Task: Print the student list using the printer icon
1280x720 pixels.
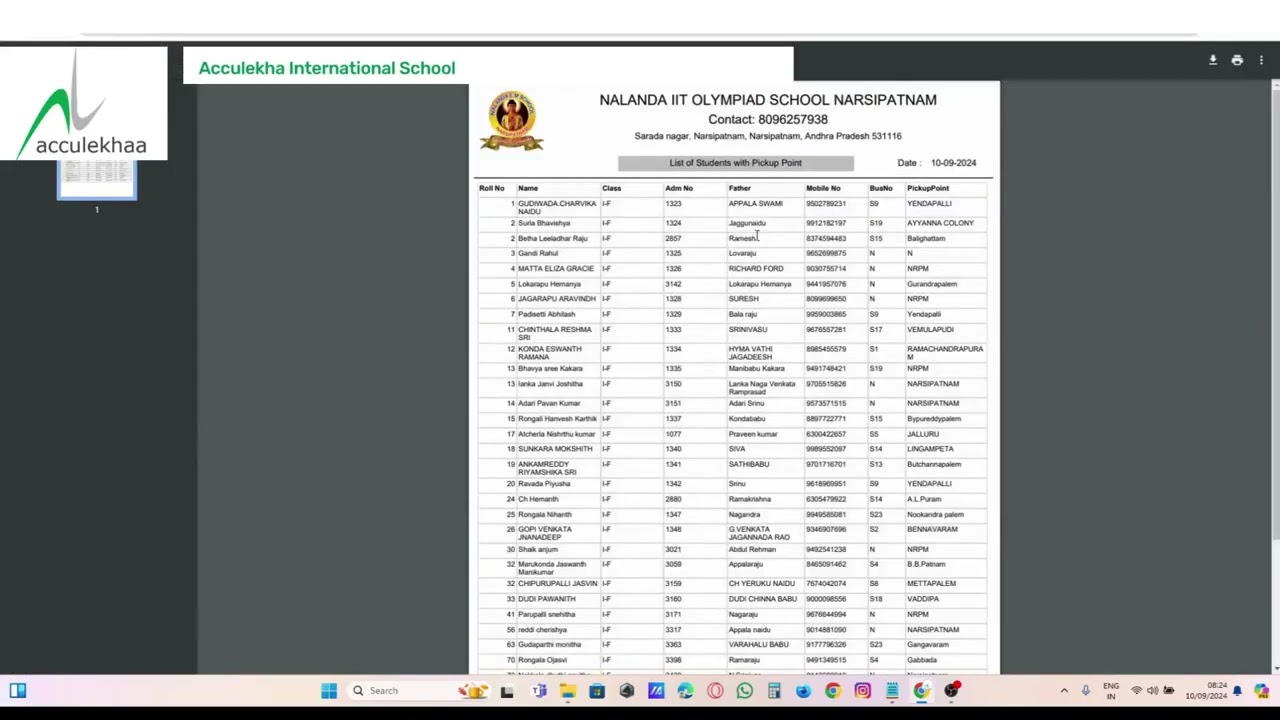Action: coord(1237,60)
